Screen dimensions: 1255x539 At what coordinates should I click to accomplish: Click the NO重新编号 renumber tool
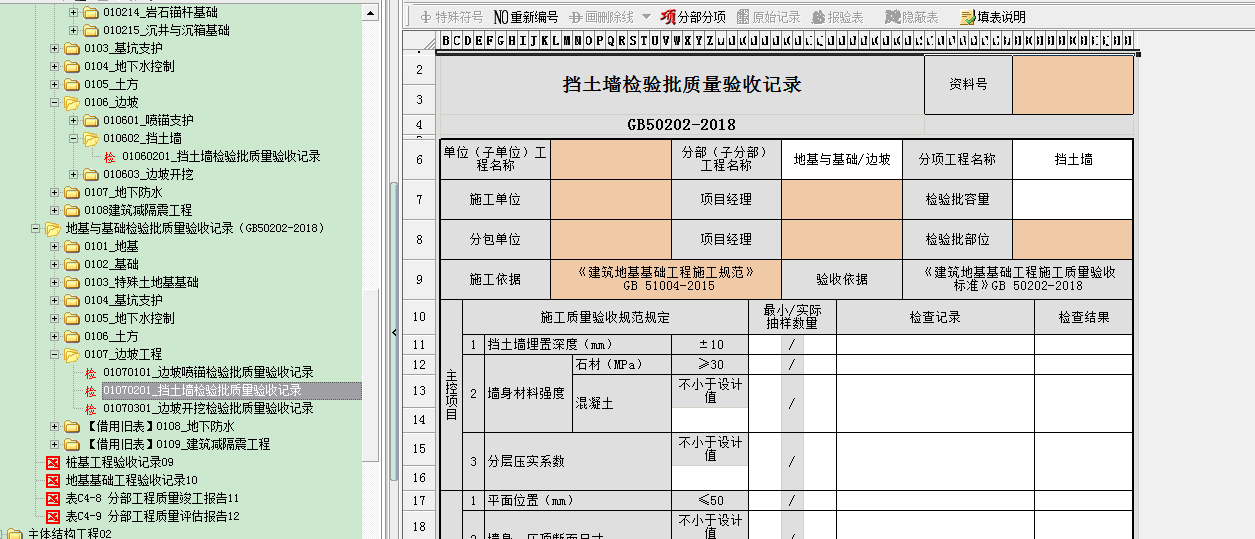coord(526,17)
